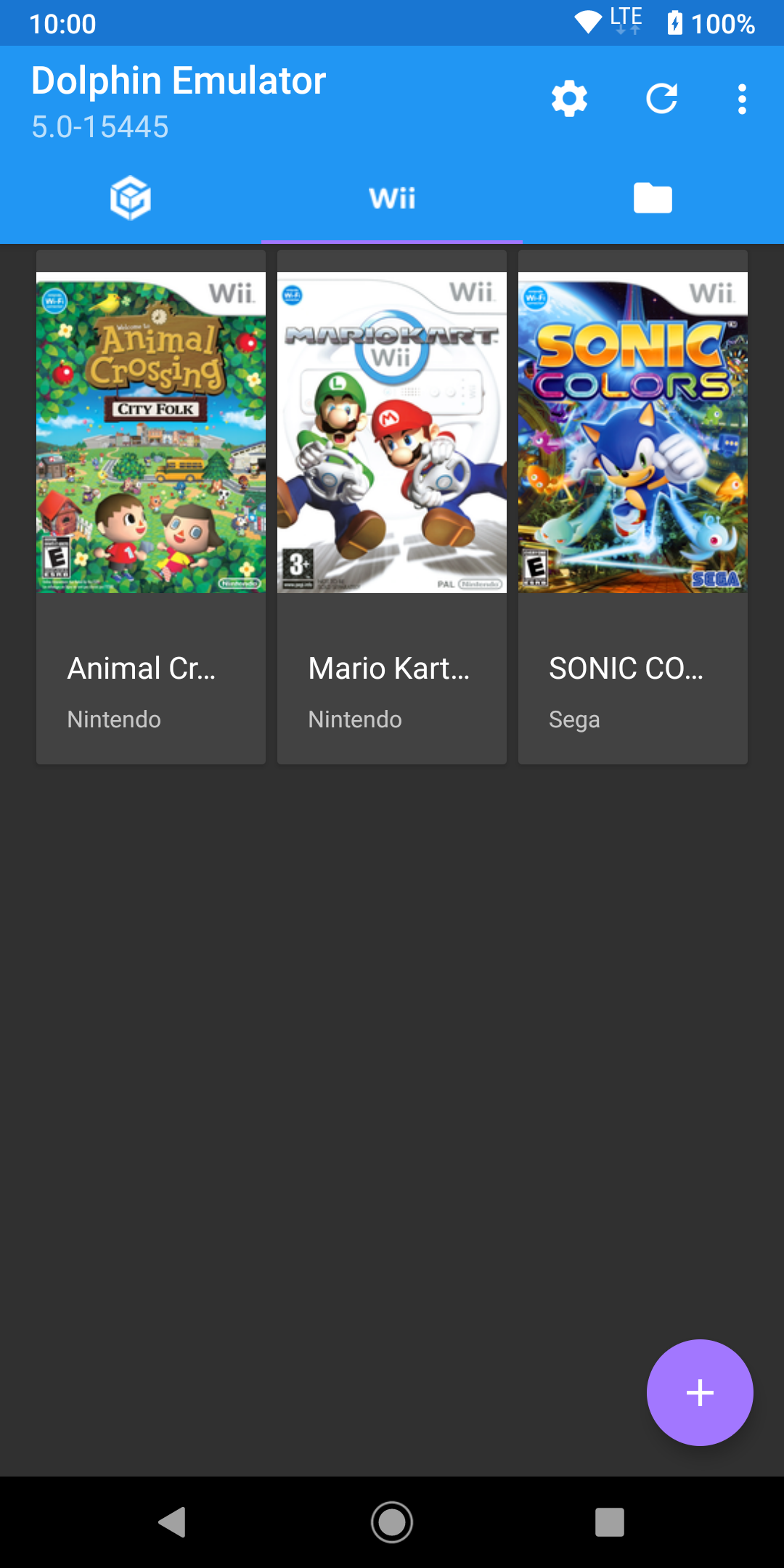
Task: Select the Mario Kart... title text
Action: point(389,669)
